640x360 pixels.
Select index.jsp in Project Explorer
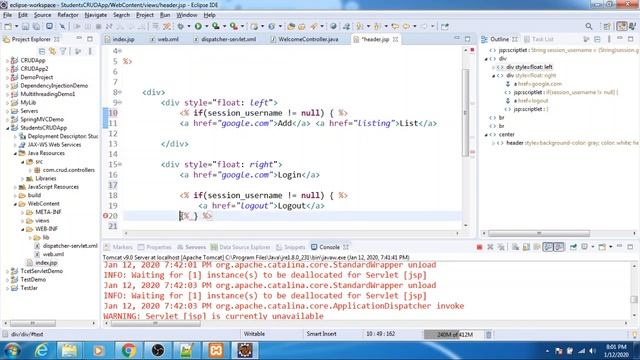pos(46,263)
